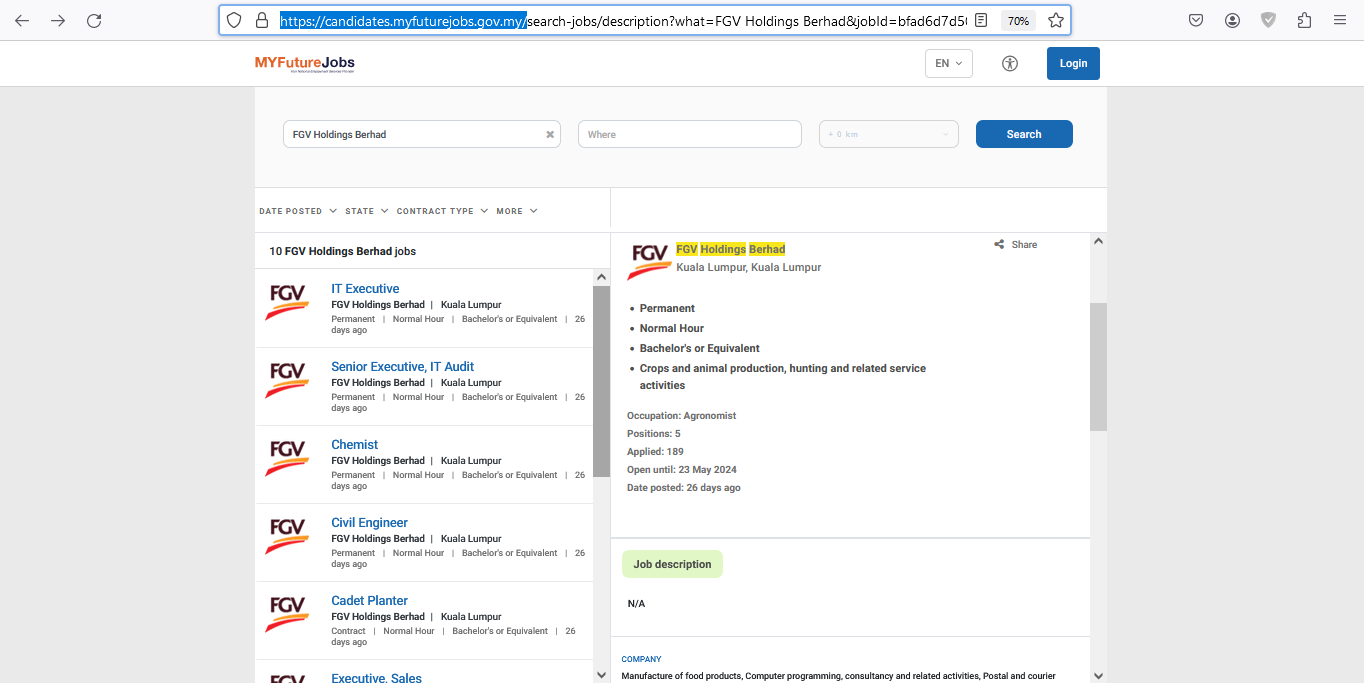Expand the MORE filters menu
Screen dimensions: 1364x683
pos(517,211)
